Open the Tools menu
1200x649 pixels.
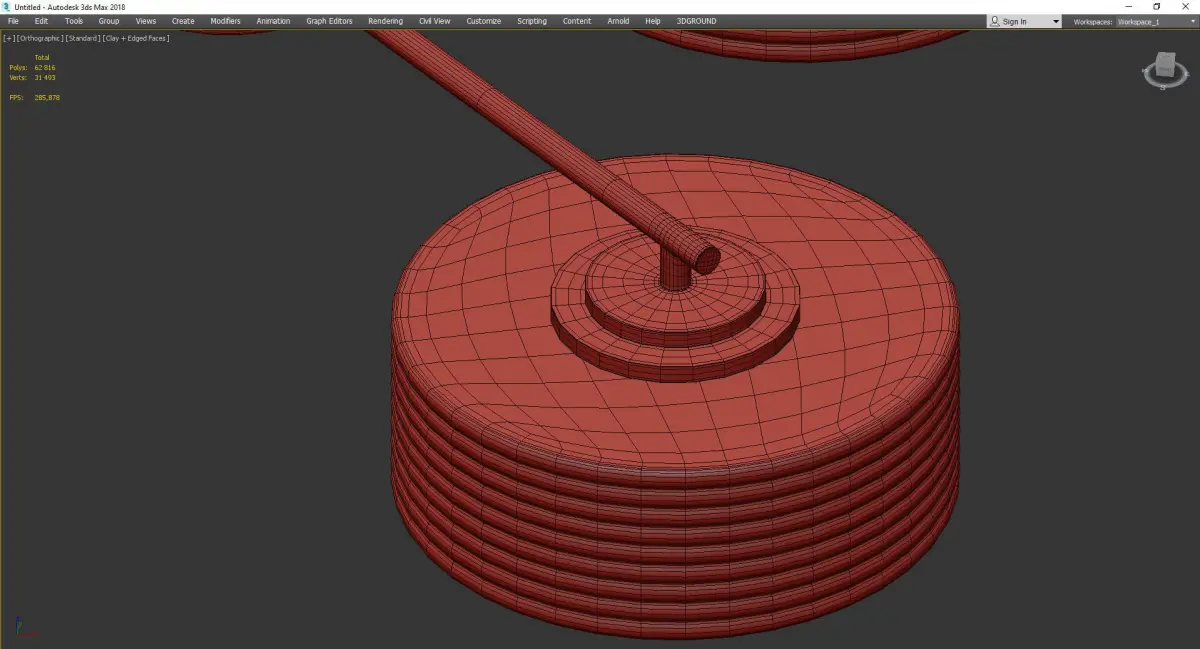point(74,21)
